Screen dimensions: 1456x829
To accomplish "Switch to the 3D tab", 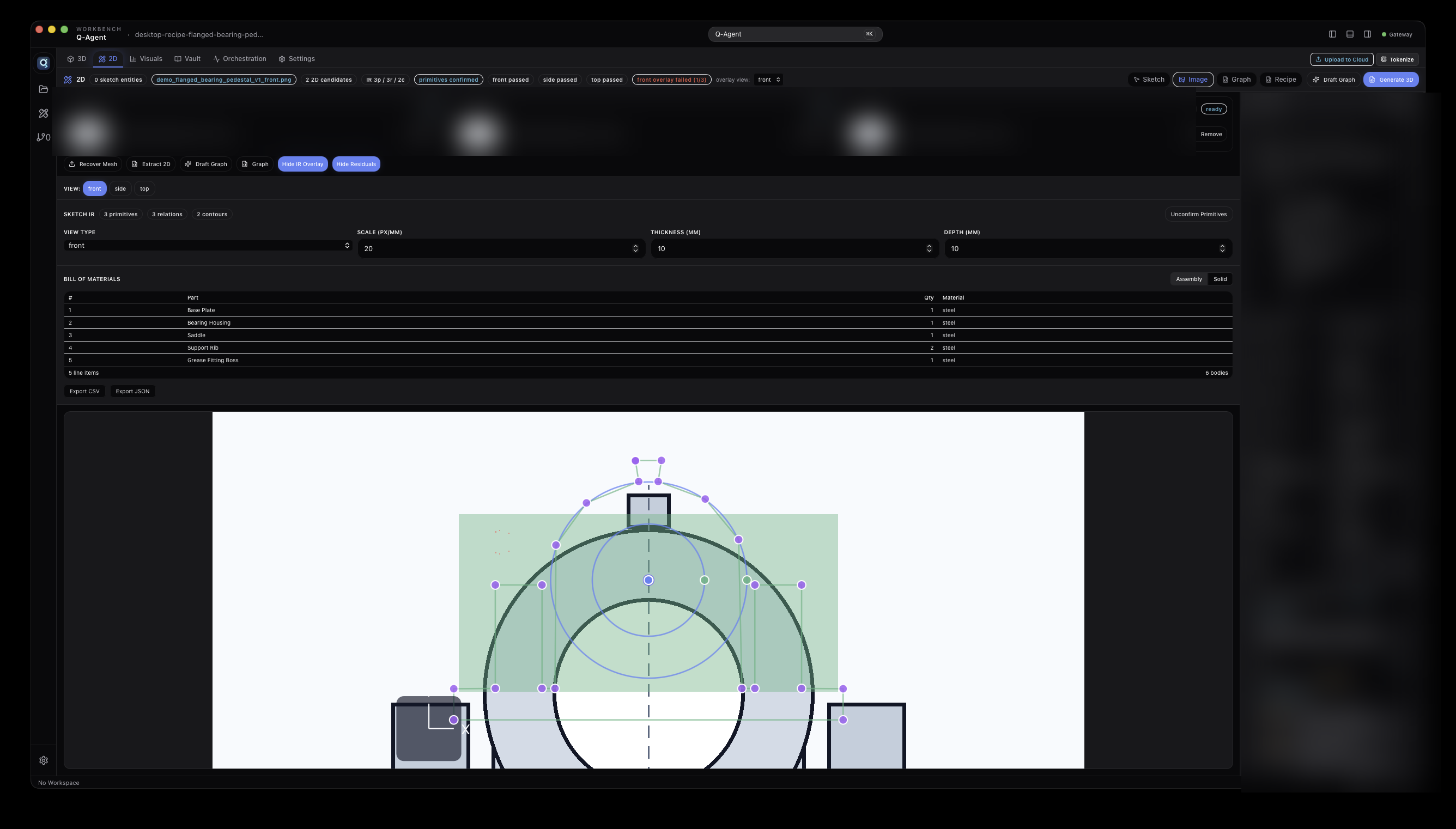I will (77, 59).
